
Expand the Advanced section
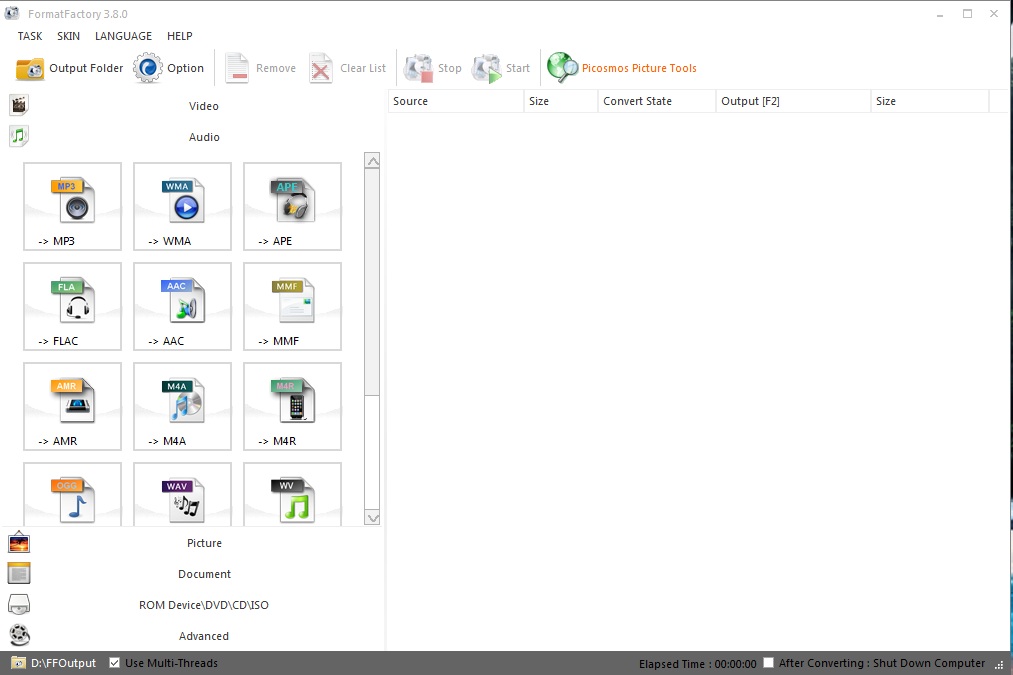pyautogui.click(x=204, y=636)
